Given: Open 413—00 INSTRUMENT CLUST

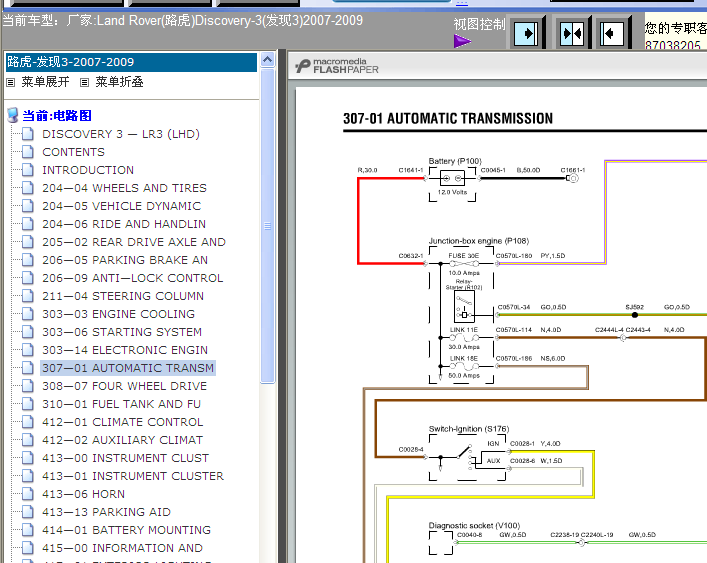Looking at the screenshot, I should tap(125, 458).
